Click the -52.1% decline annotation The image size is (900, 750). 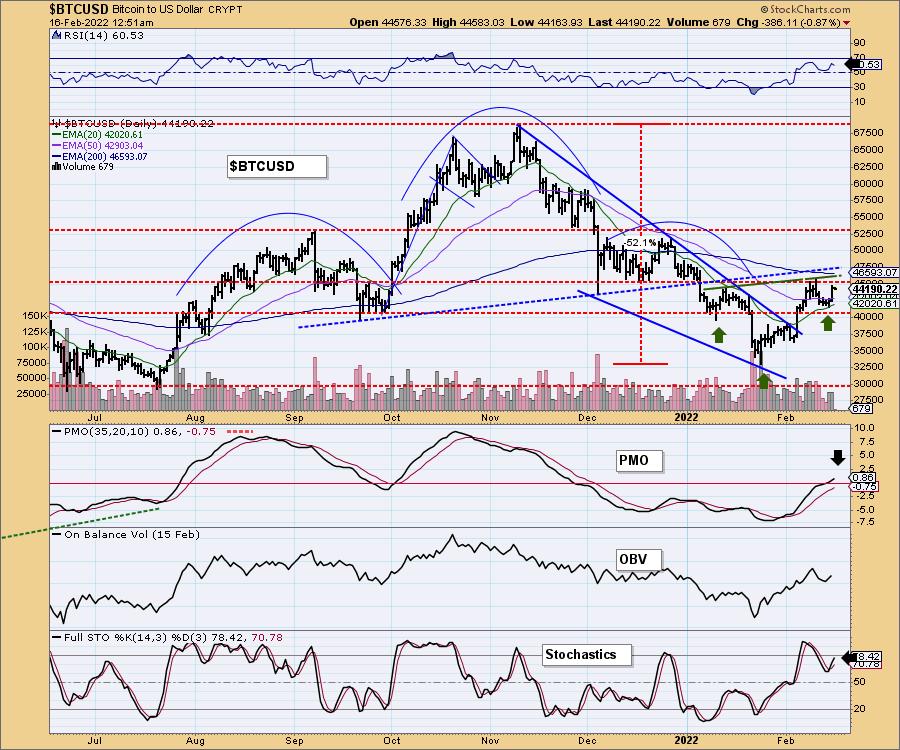(x=639, y=243)
